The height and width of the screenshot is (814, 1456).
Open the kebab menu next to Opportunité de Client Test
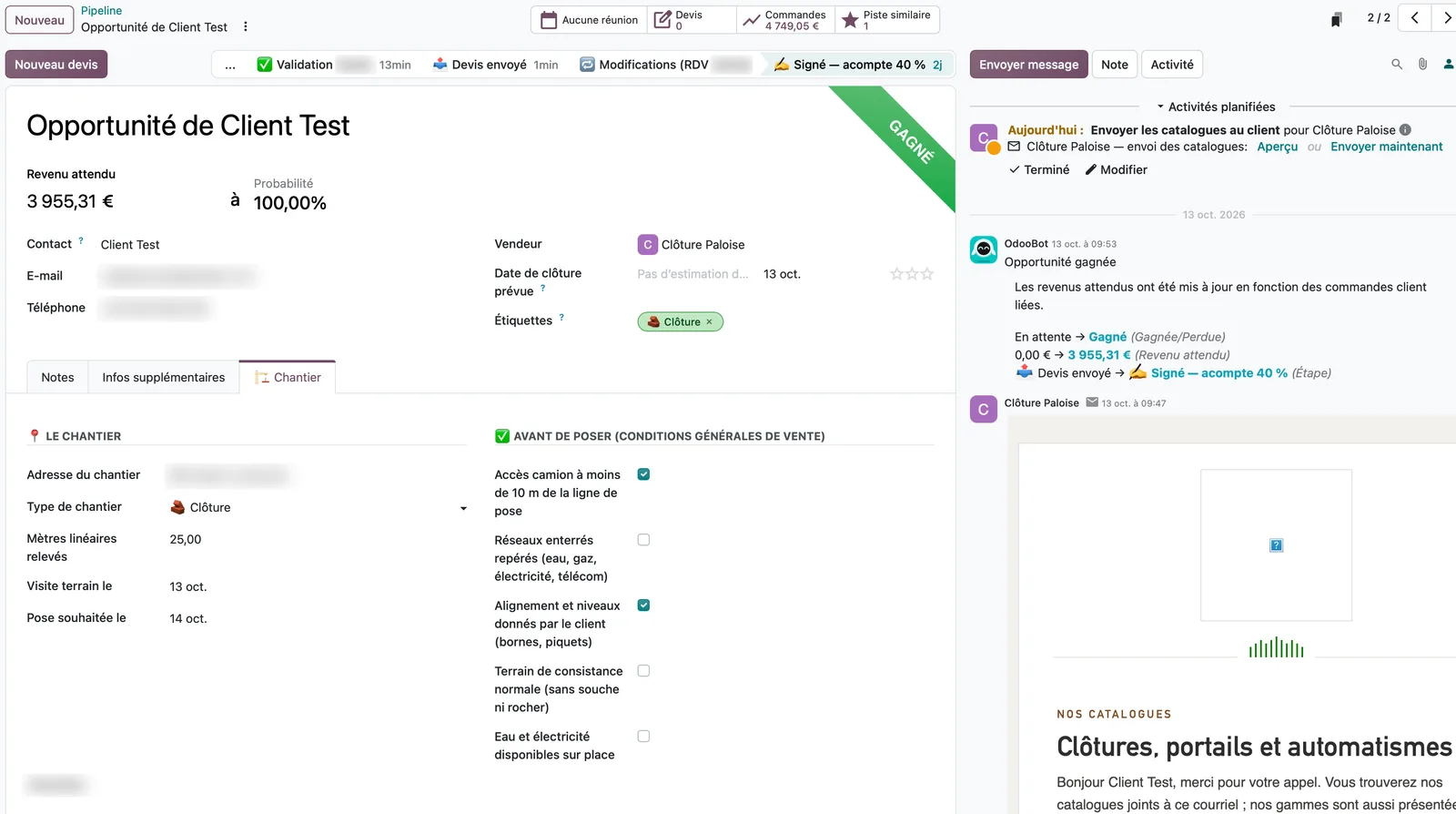point(246,27)
